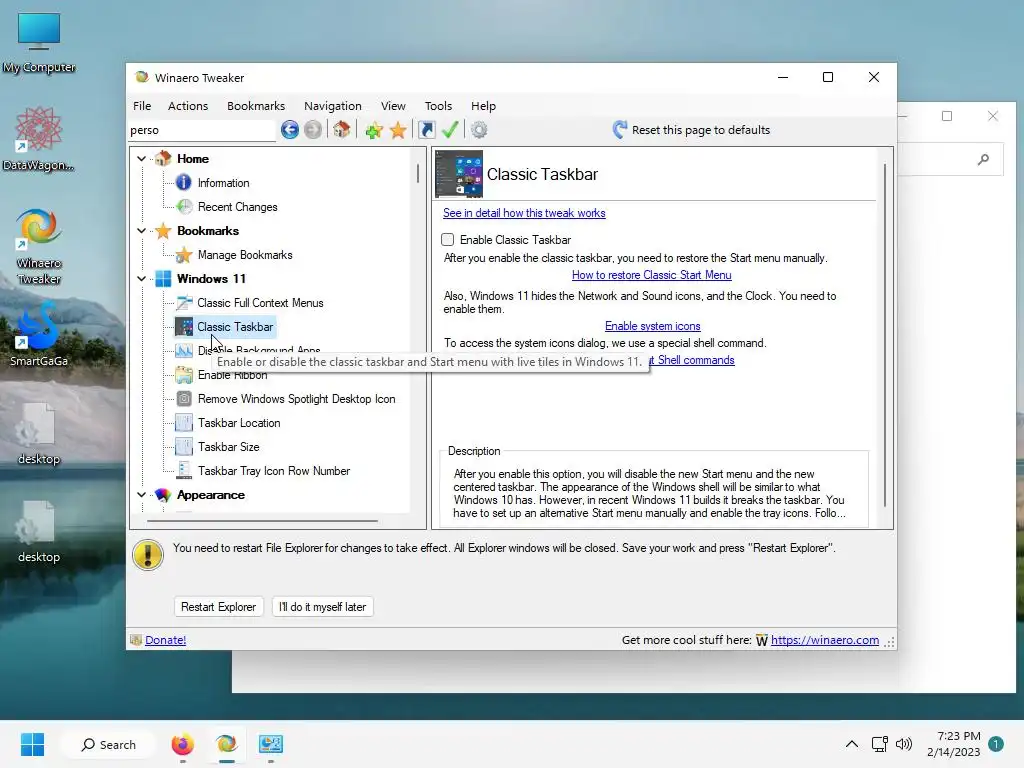Click the Donate icon in status bar
Image resolution: width=1024 pixels, height=768 pixels.
(136, 640)
